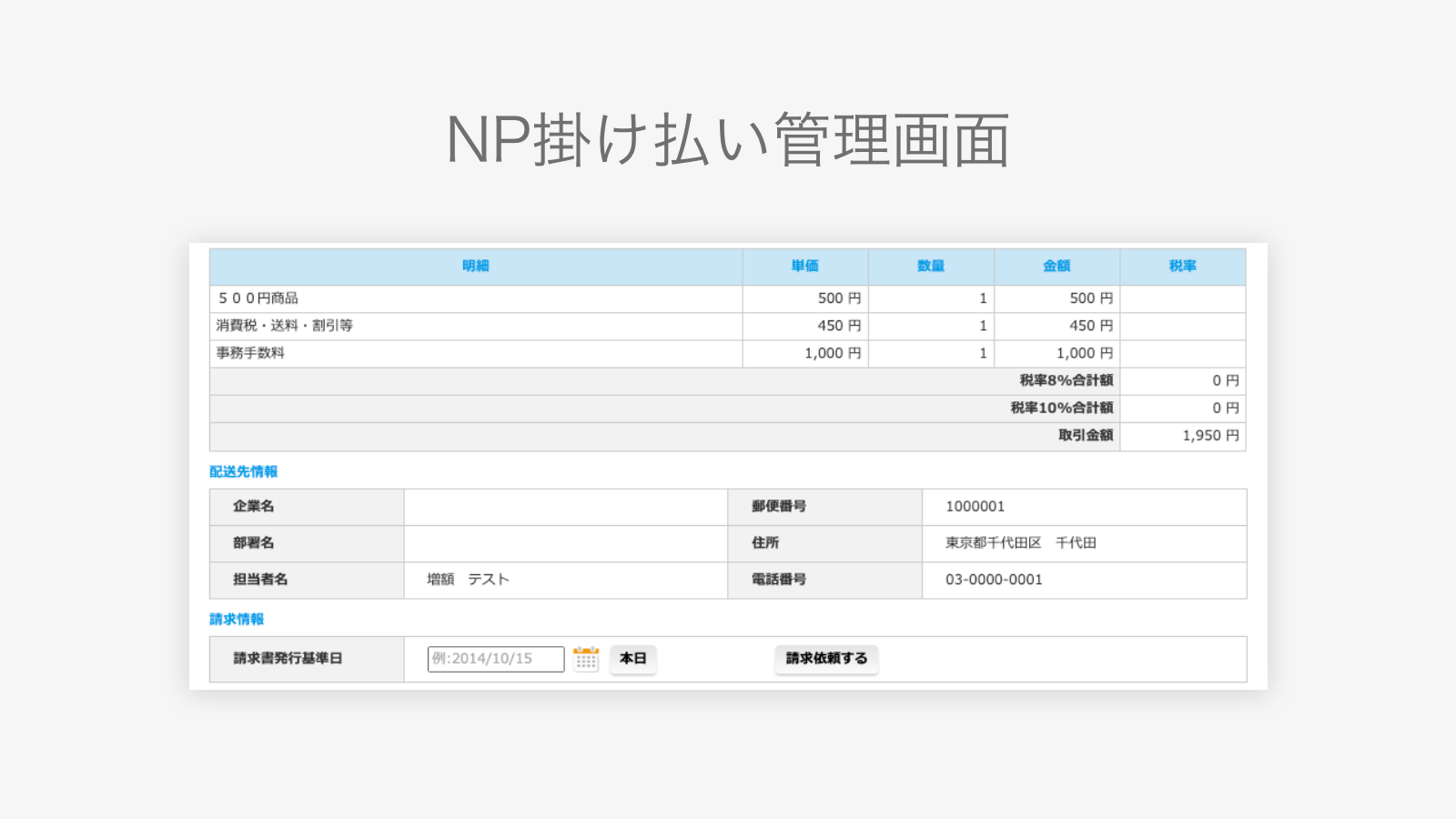Screen dimensions: 1456x819
Task: Click the 企業名 label cell
Action: click(307, 507)
